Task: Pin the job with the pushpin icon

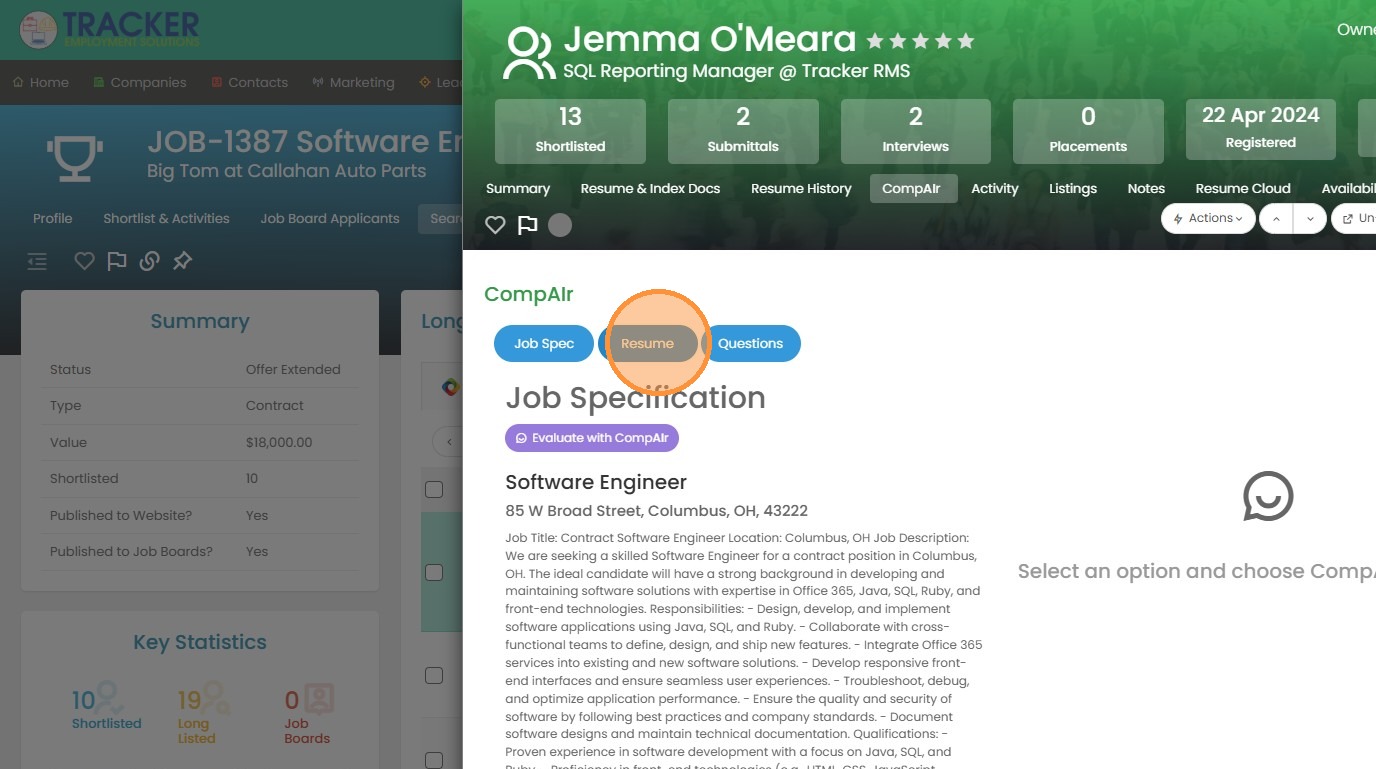Action: pyautogui.click(x=182, y=261)
